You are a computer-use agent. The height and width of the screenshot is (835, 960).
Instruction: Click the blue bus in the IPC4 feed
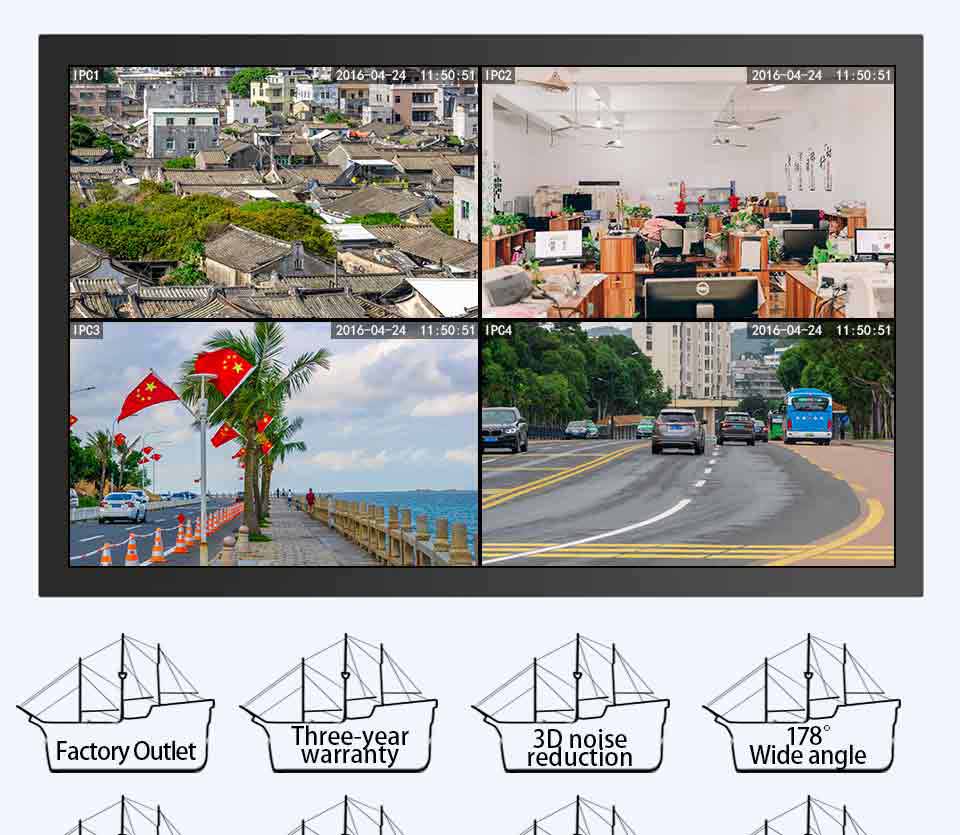point(808,416)
